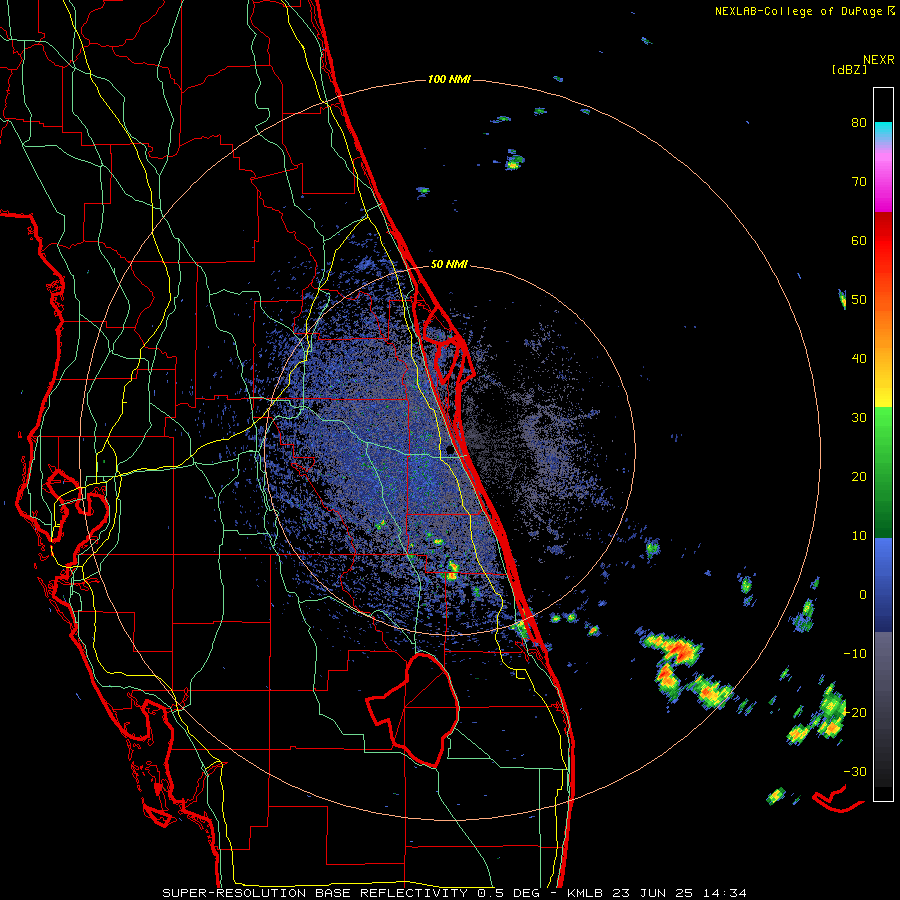Click the red band of the color bar
900x900 pixels.
(x=883, y=241)
